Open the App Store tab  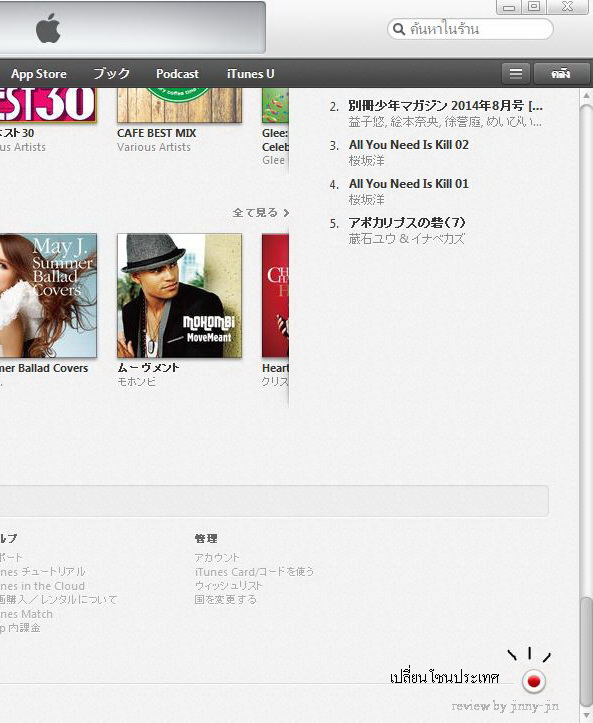point(39,74)
